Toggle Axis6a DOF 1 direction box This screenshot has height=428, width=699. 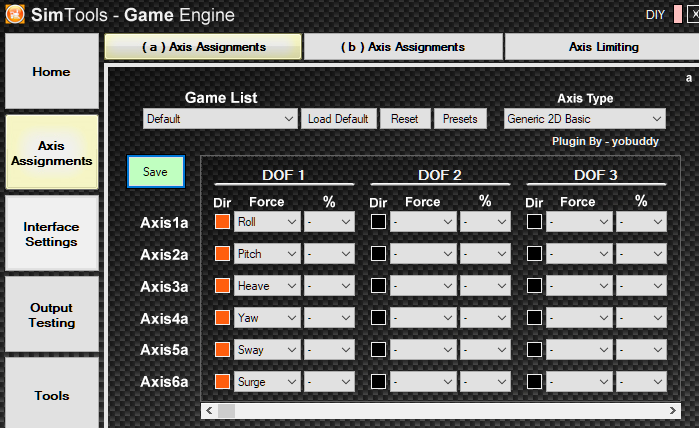(222, 382)
